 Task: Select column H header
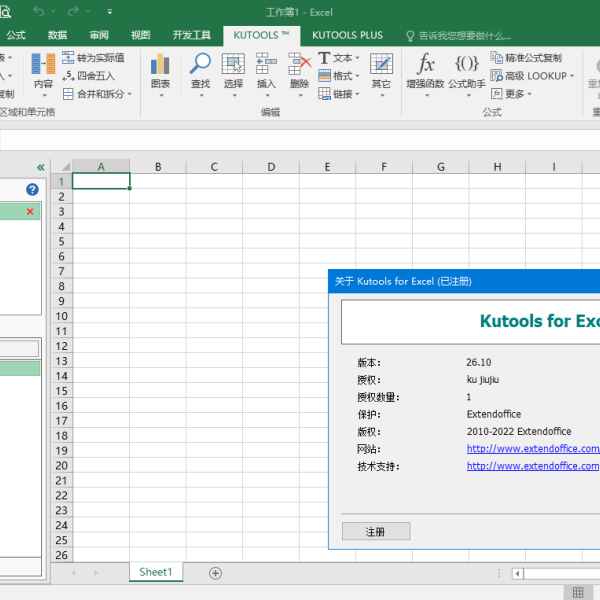(x=497, y=166)
